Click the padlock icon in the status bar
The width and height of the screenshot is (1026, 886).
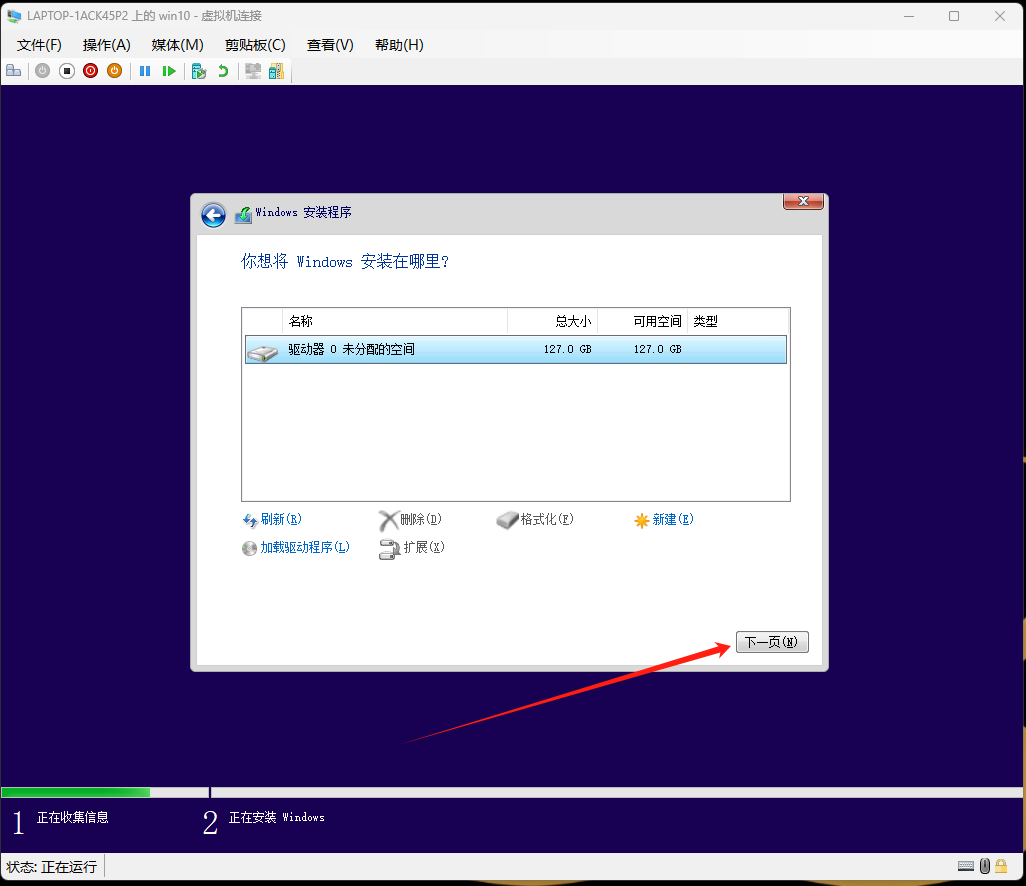pos(1001,866)
